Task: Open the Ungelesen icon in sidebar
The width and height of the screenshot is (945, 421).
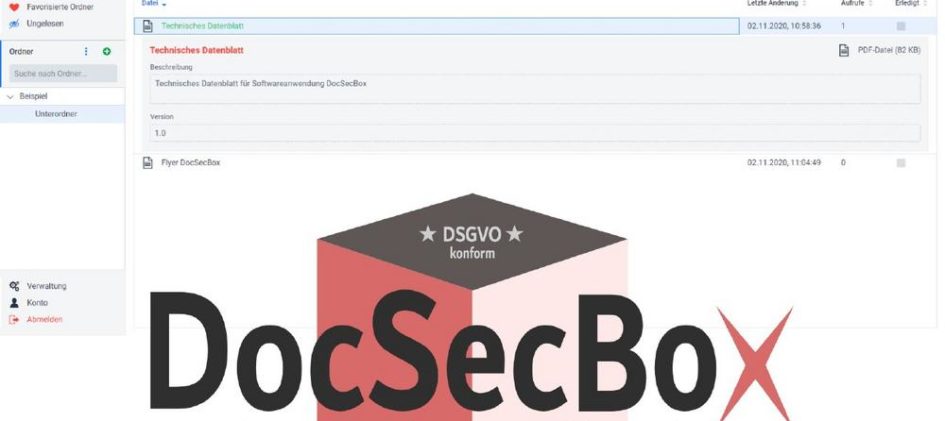Action: tap(14, 23)
